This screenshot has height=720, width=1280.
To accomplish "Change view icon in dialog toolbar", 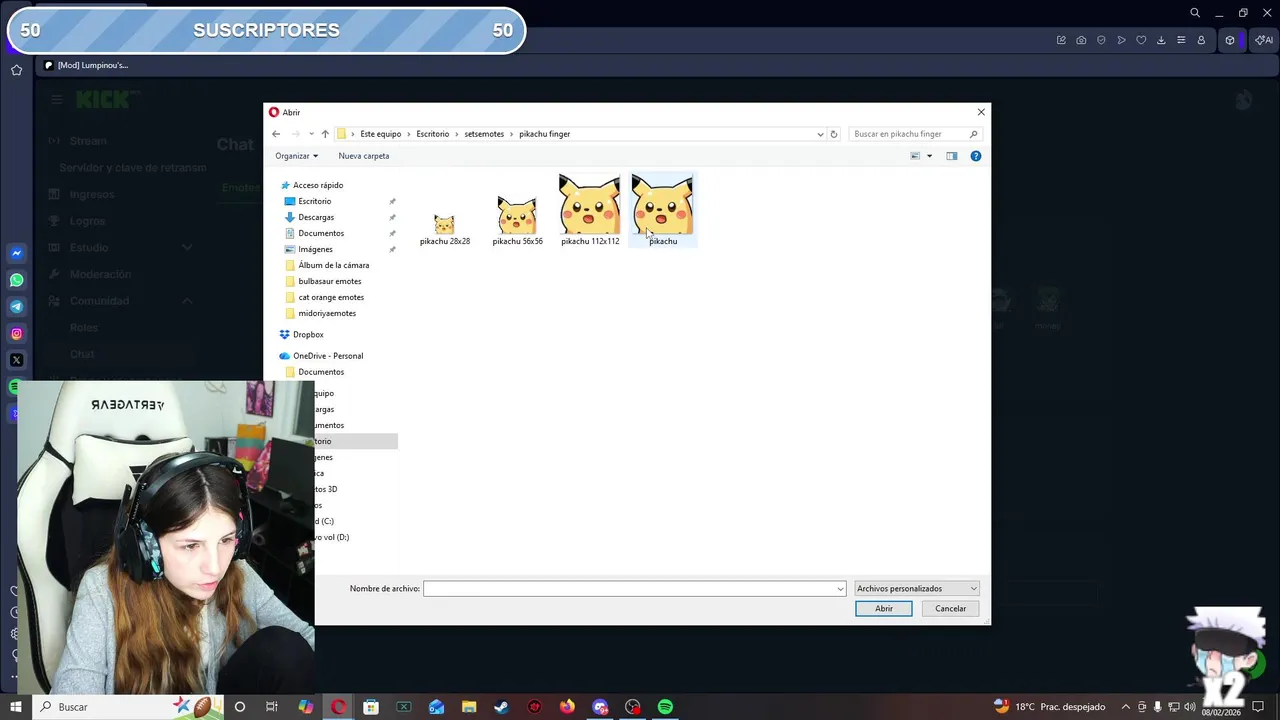I will [x=915, y=156].
